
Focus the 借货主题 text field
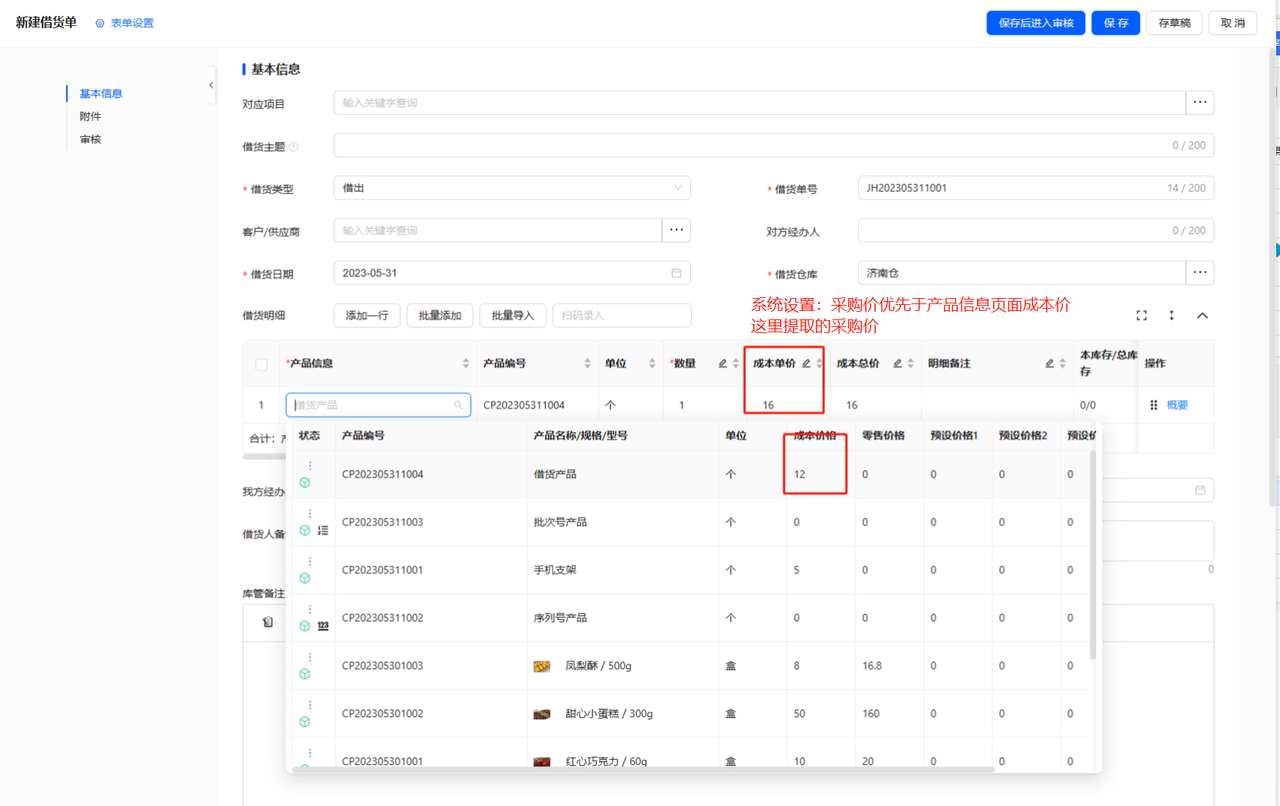coord(774,146)
